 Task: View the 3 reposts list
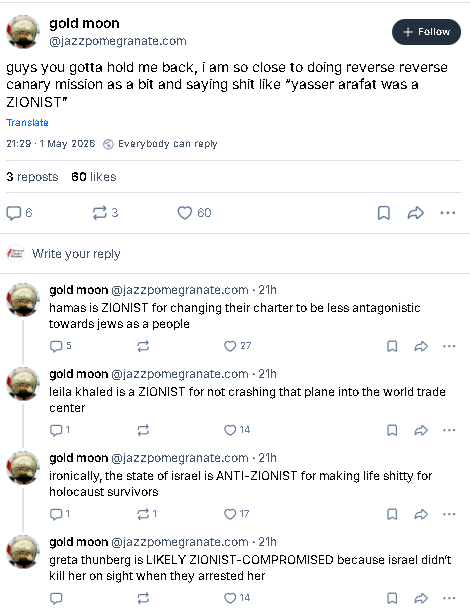point(32,177)
